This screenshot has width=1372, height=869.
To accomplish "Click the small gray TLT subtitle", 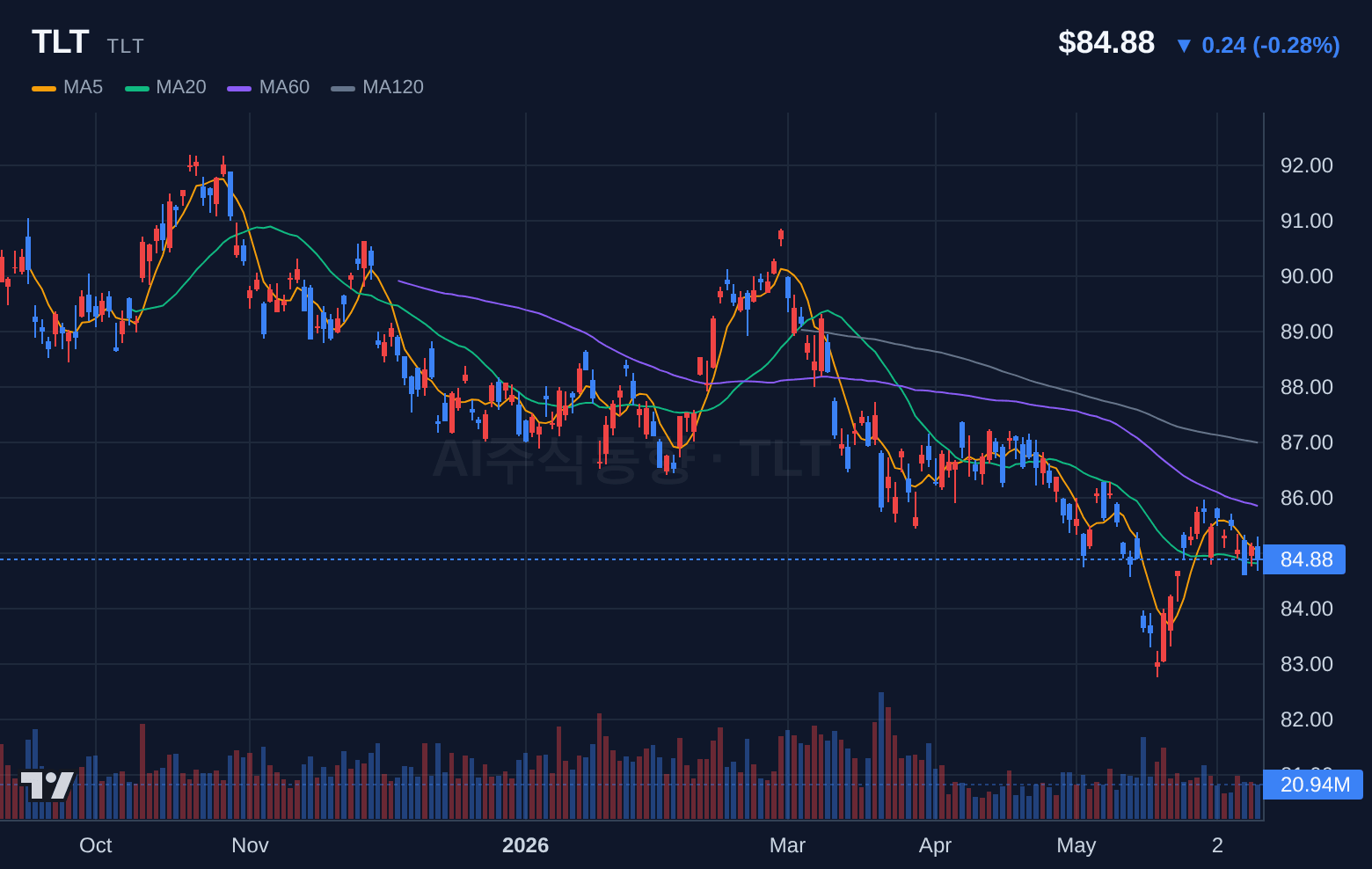I will (126, 46).
